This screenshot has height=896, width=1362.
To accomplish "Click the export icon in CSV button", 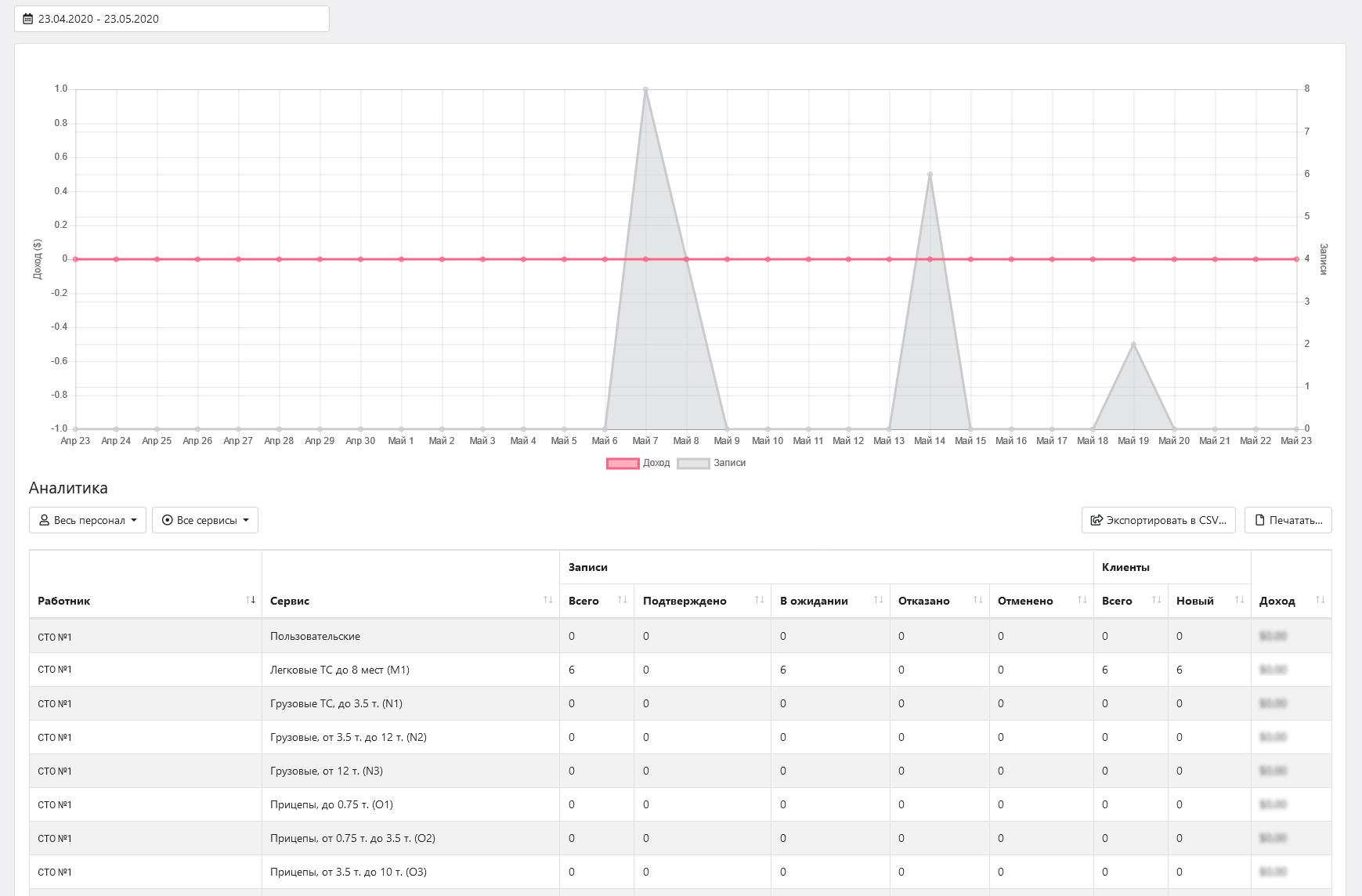I will pyautogui.click(x=1096, y=520).
